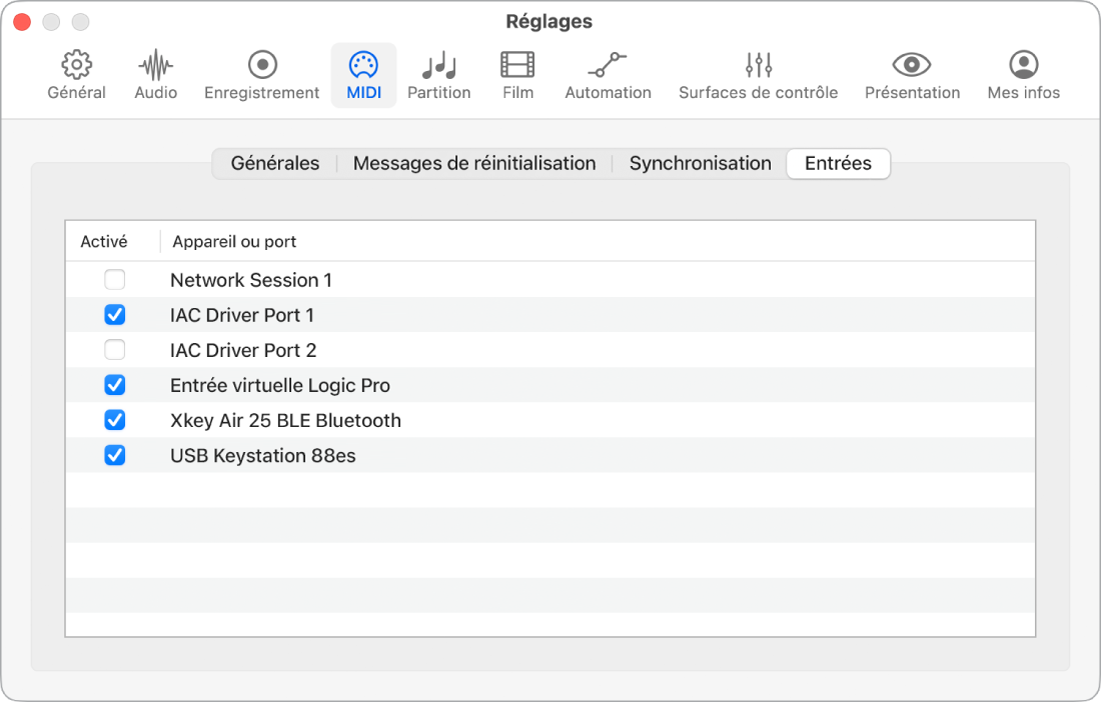Open the Général settings gear icon
Image resolution: width=1101 pixels, height=702 pixels.
click(x=77, y=66)
